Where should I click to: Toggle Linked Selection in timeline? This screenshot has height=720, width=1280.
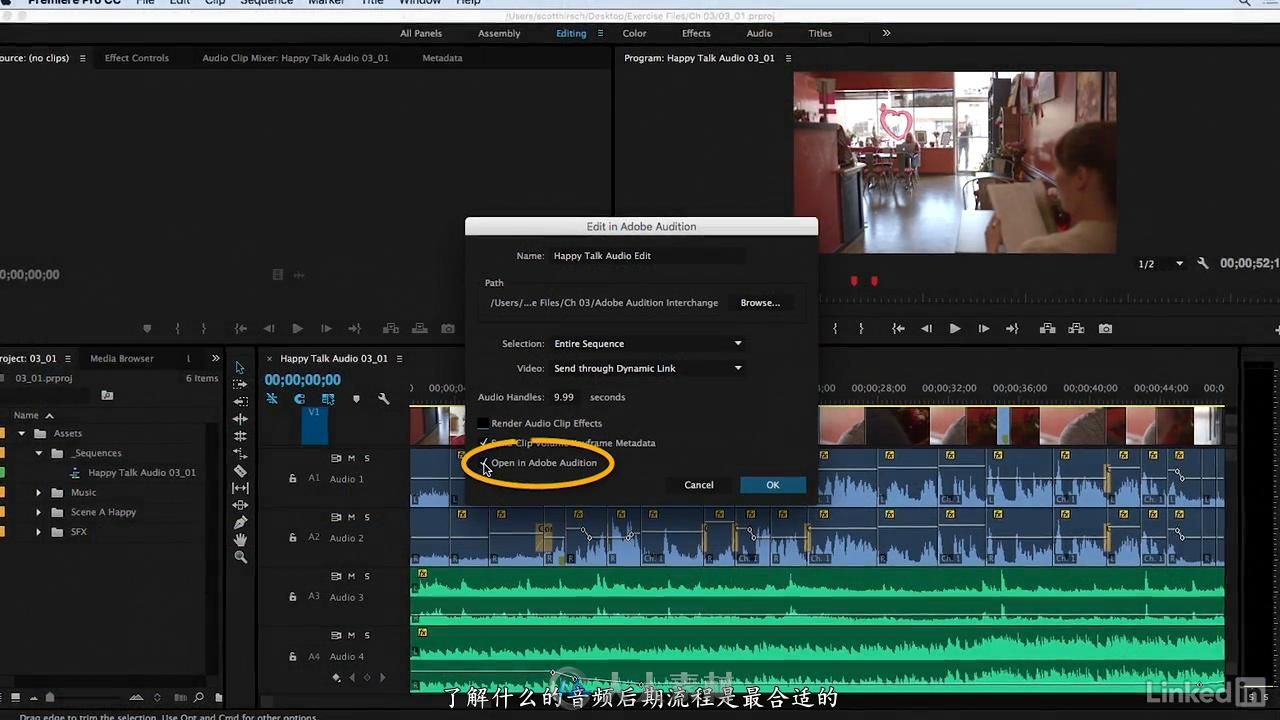327,398
